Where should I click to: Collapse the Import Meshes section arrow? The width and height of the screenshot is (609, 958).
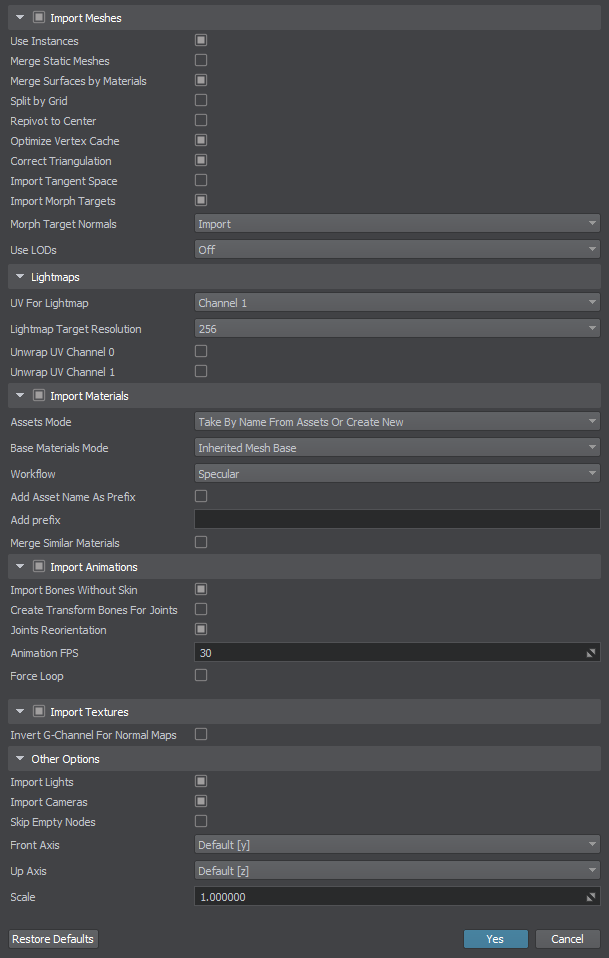point(20,18)
